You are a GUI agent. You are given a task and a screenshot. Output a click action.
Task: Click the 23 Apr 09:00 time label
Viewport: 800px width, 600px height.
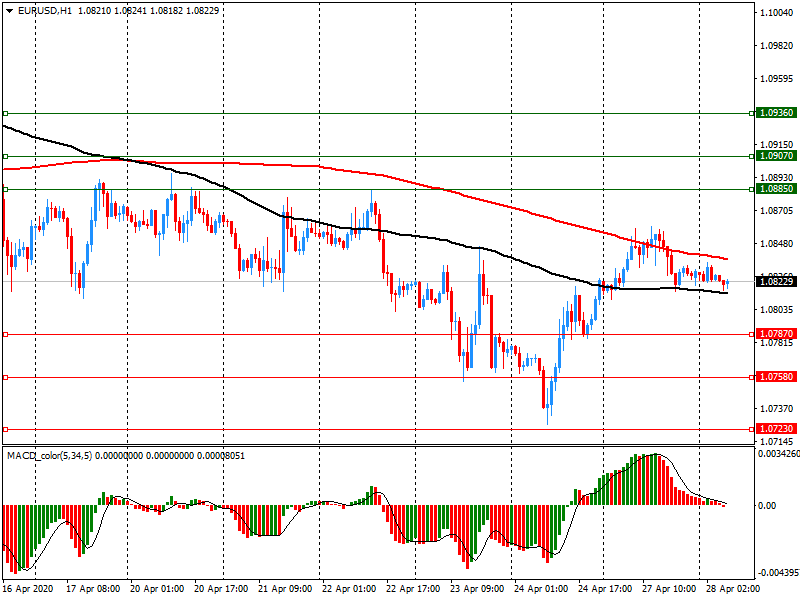point(477,588)
